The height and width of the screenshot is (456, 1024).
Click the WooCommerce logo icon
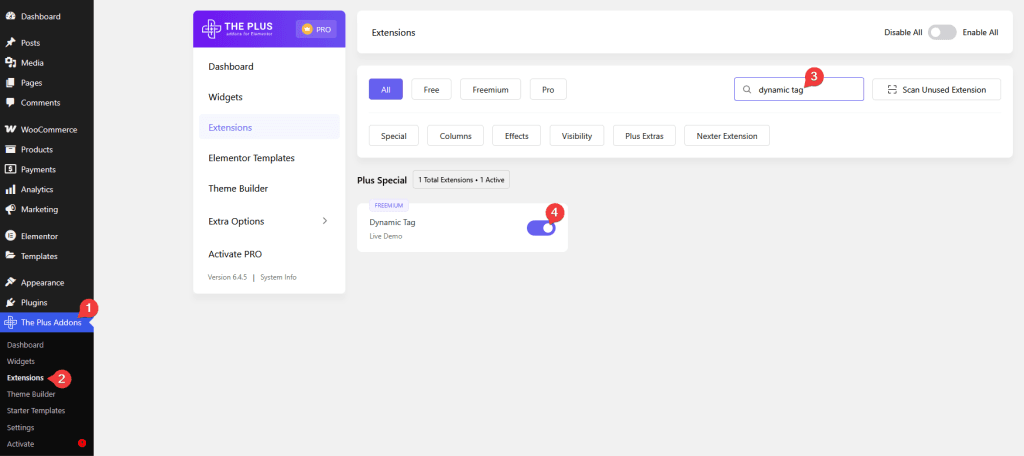10,129
